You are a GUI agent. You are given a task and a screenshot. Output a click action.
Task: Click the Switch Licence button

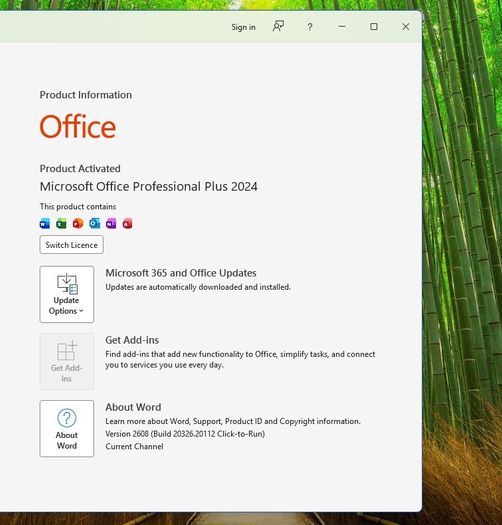pyautogui.click(x=71, y=245)
